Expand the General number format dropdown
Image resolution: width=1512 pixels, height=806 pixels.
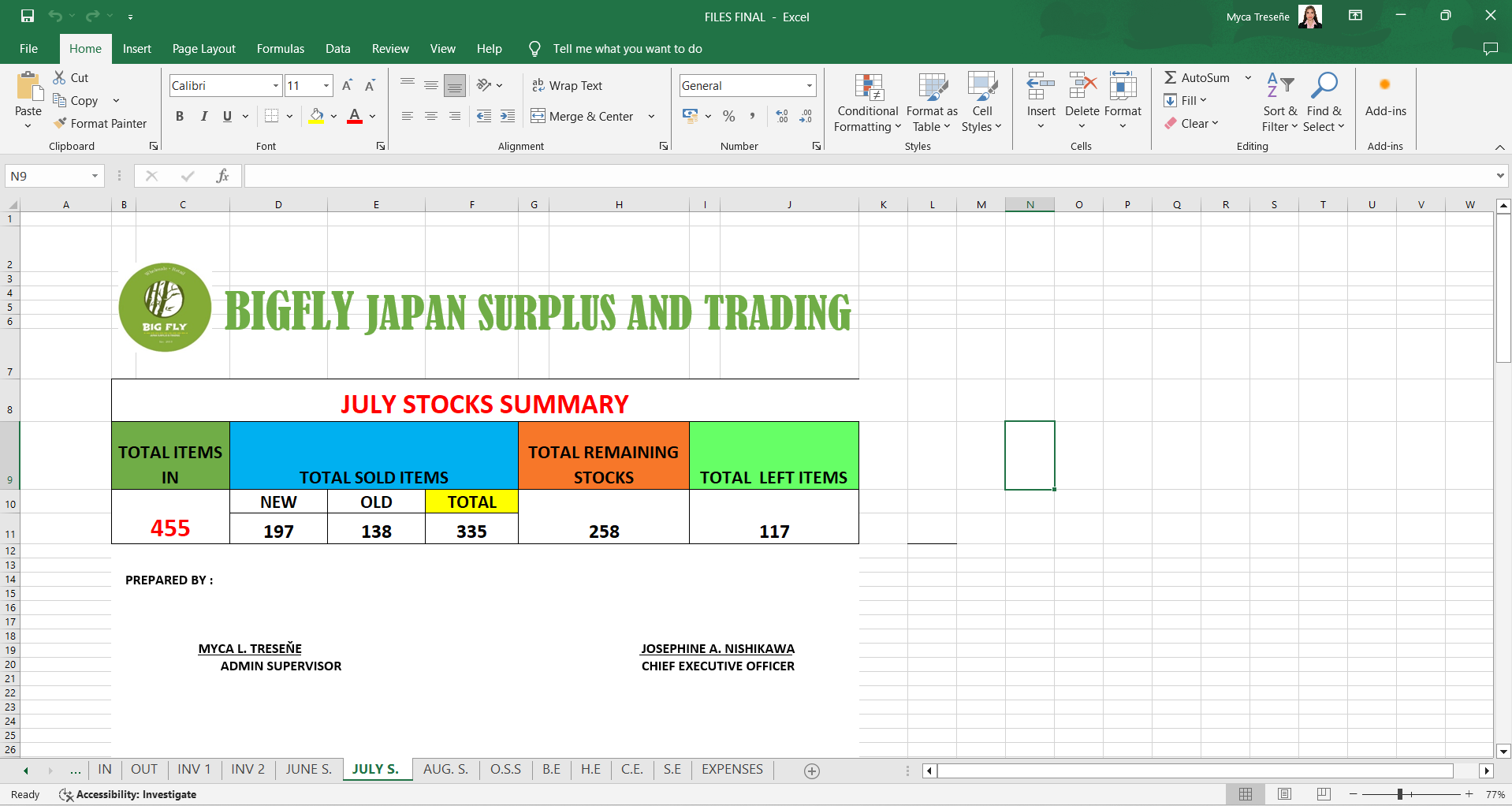tap(809, 85)
